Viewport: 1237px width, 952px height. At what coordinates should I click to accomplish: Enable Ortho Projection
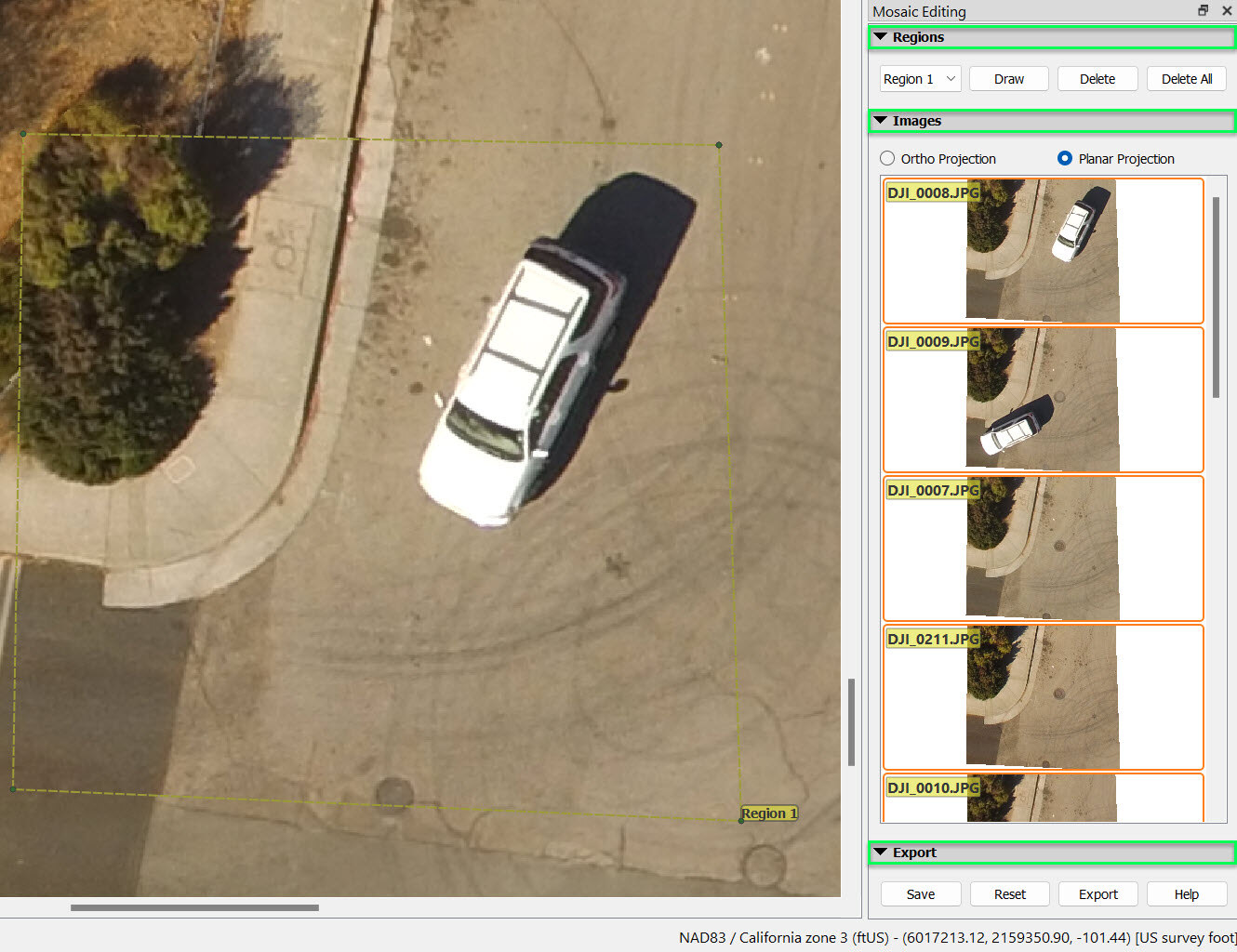pos(886,158)
